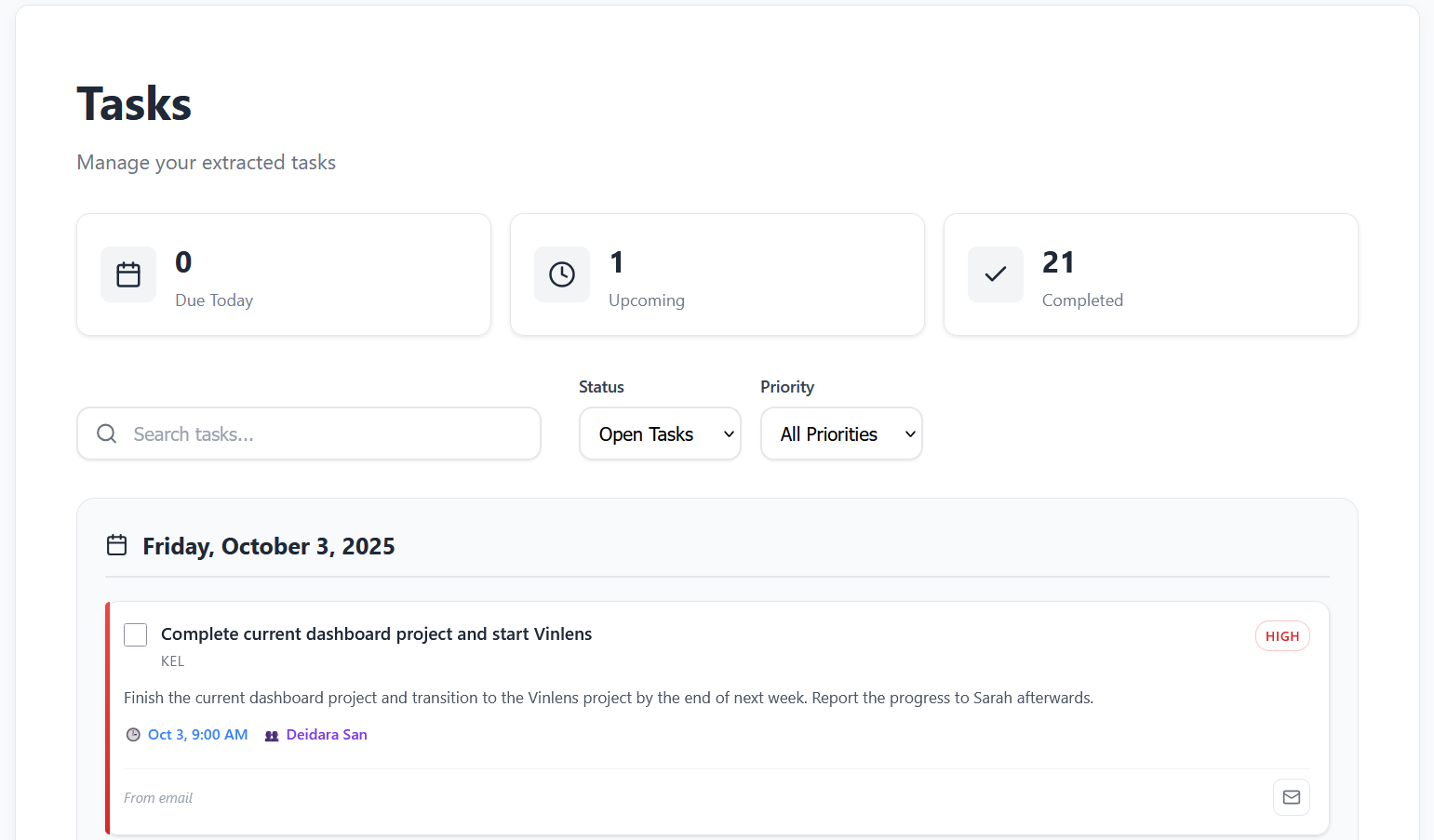Toggle completion on the dashboard project task
Screen dimensions: 1434x840
(x=135, y=633)
